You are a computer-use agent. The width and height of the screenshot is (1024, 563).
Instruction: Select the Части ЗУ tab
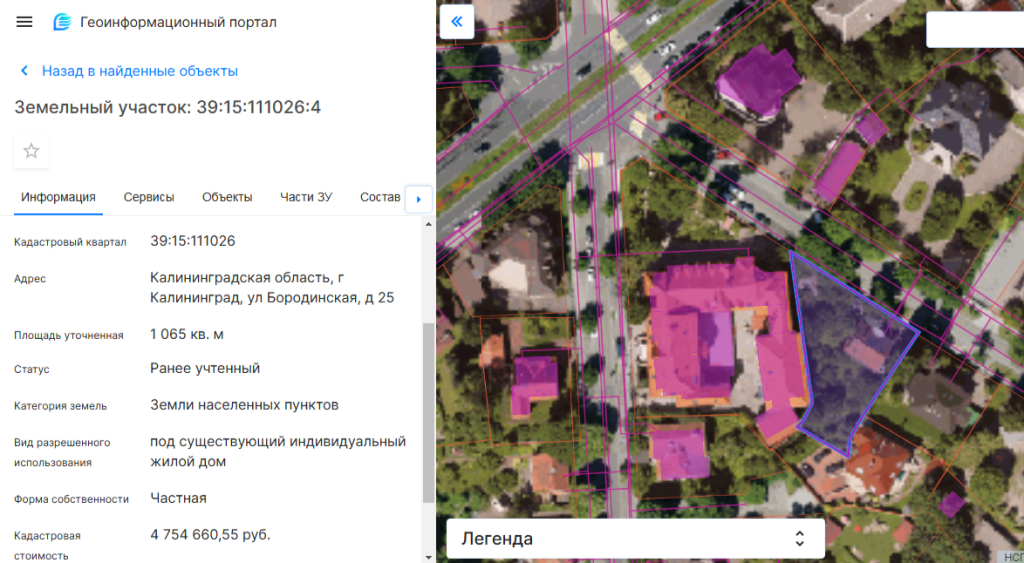(306, 197)
